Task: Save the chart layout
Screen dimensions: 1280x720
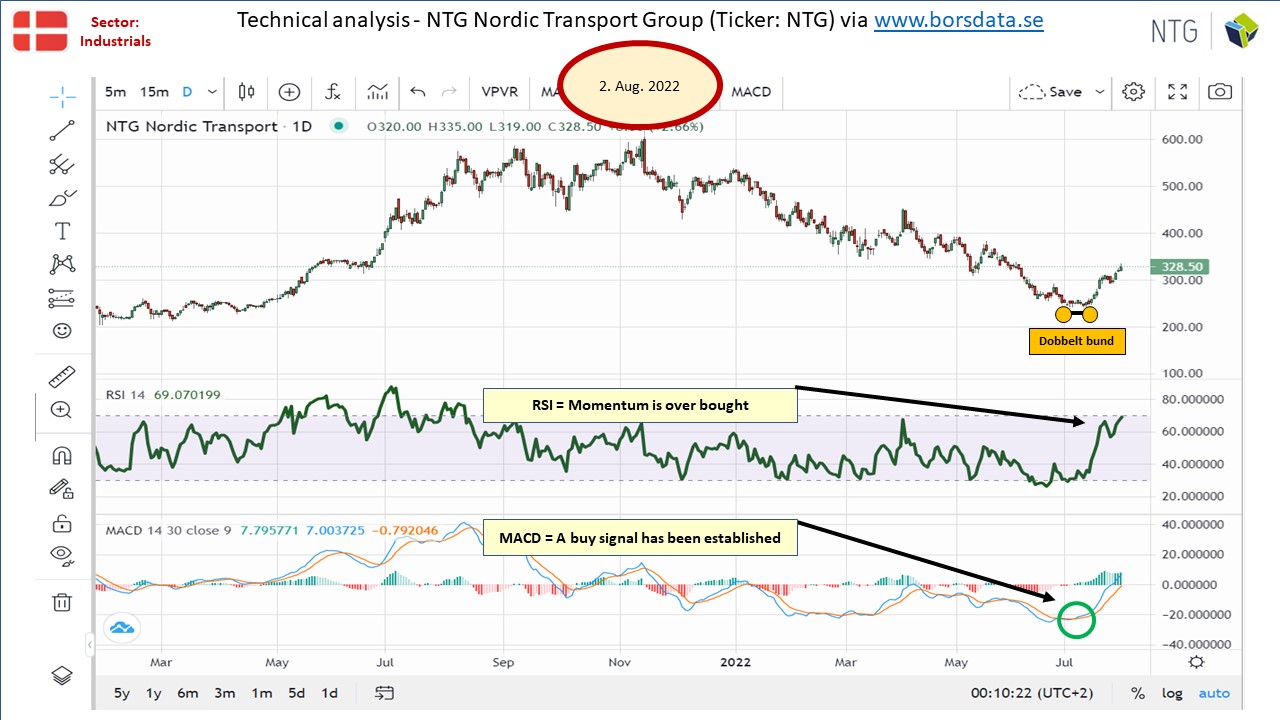Action: pos(1051,92)
